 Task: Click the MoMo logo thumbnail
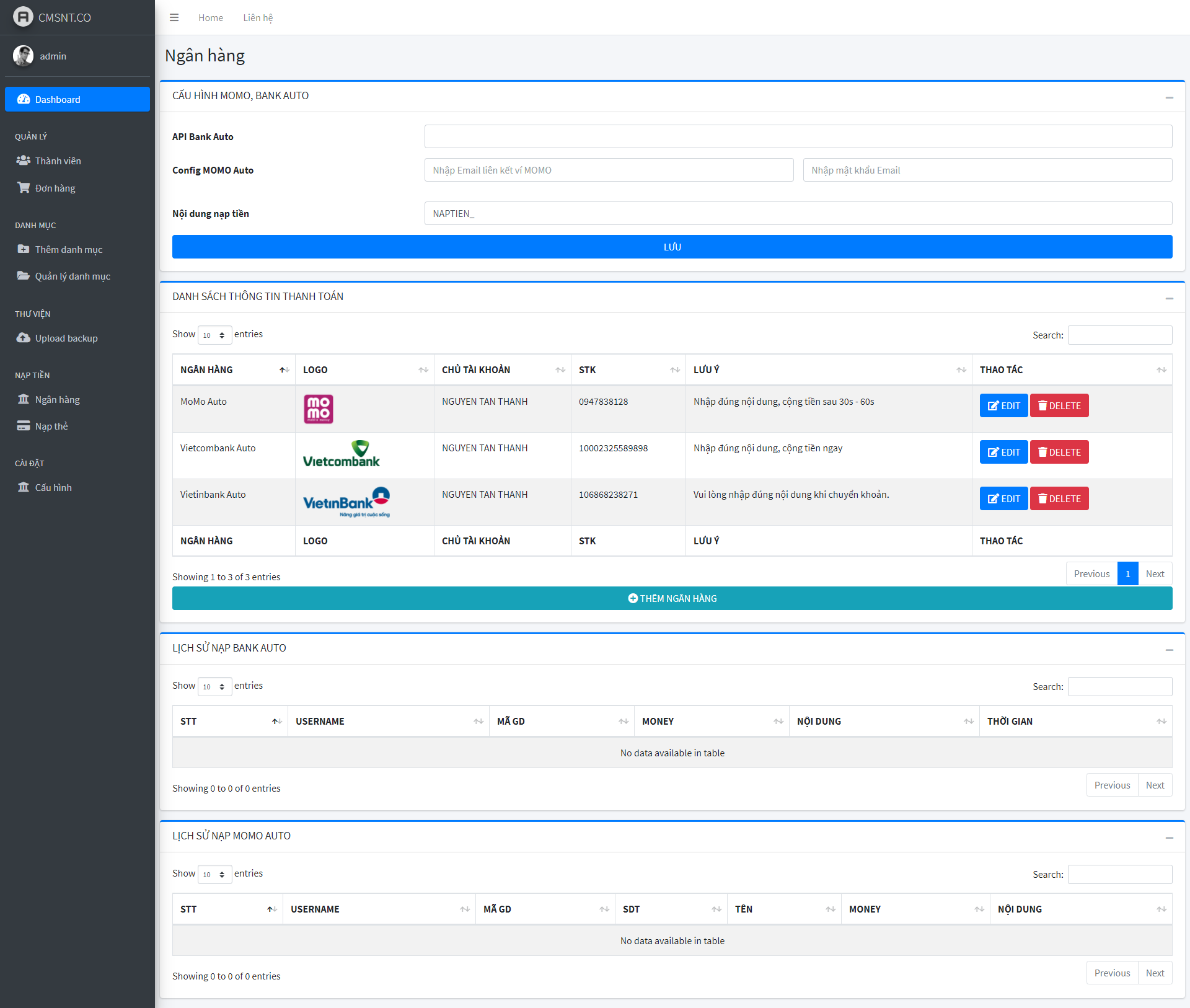(x=318, y=409)
